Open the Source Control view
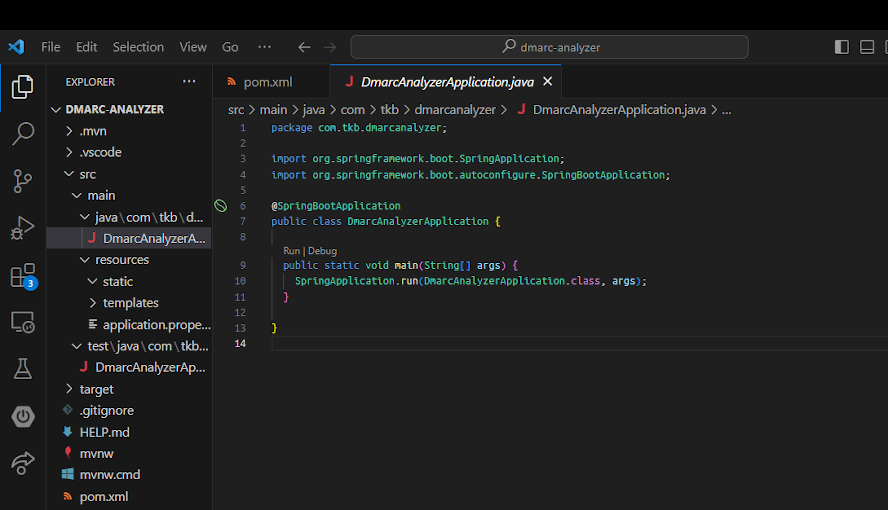Viewport: 888px width, 510px height. point(23,181)
